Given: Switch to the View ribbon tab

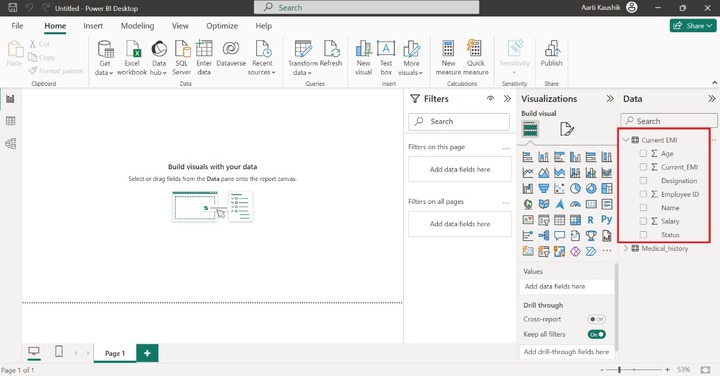Looking at the screenshot, I should coord(180,26).
